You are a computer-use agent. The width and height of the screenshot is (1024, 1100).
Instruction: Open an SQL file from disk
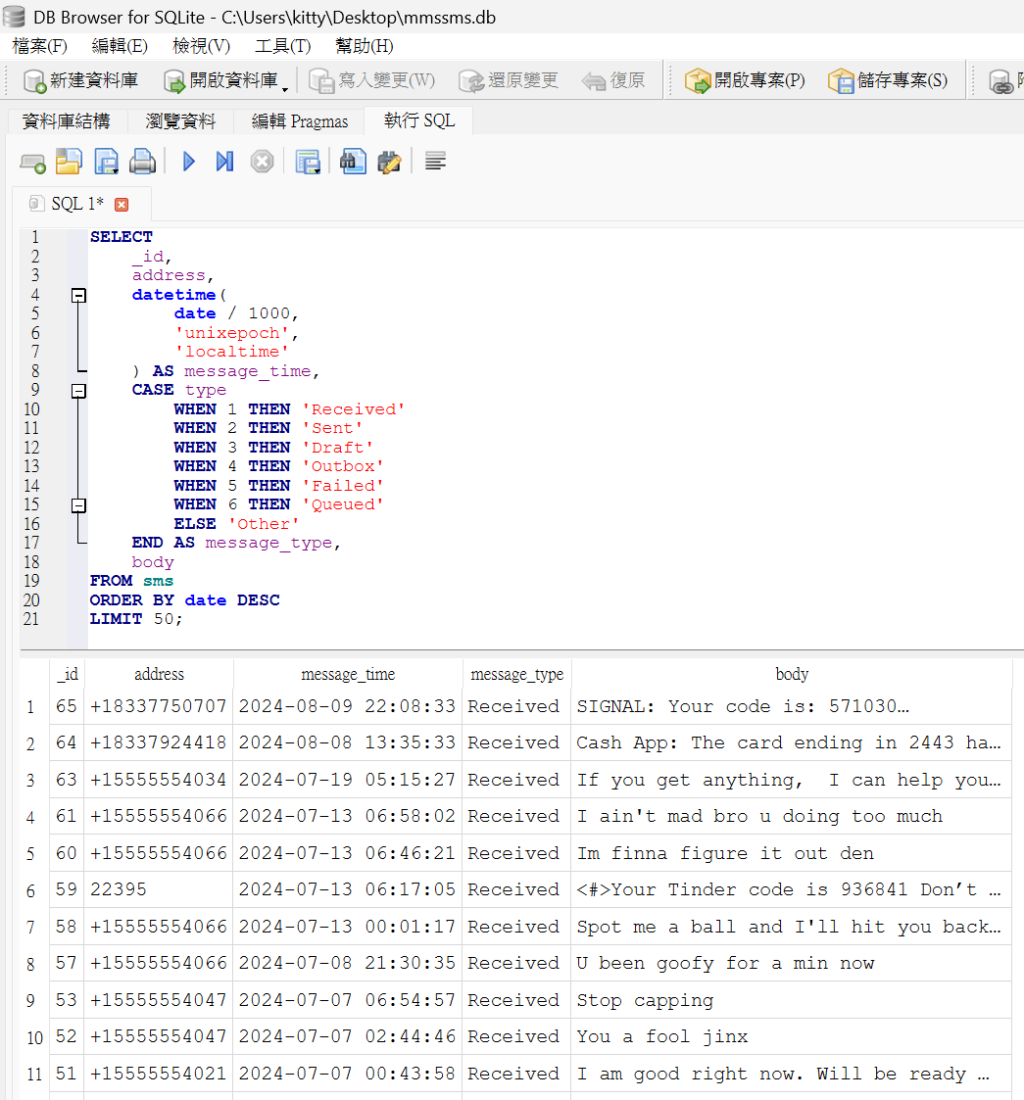click(x=69, y=162)
